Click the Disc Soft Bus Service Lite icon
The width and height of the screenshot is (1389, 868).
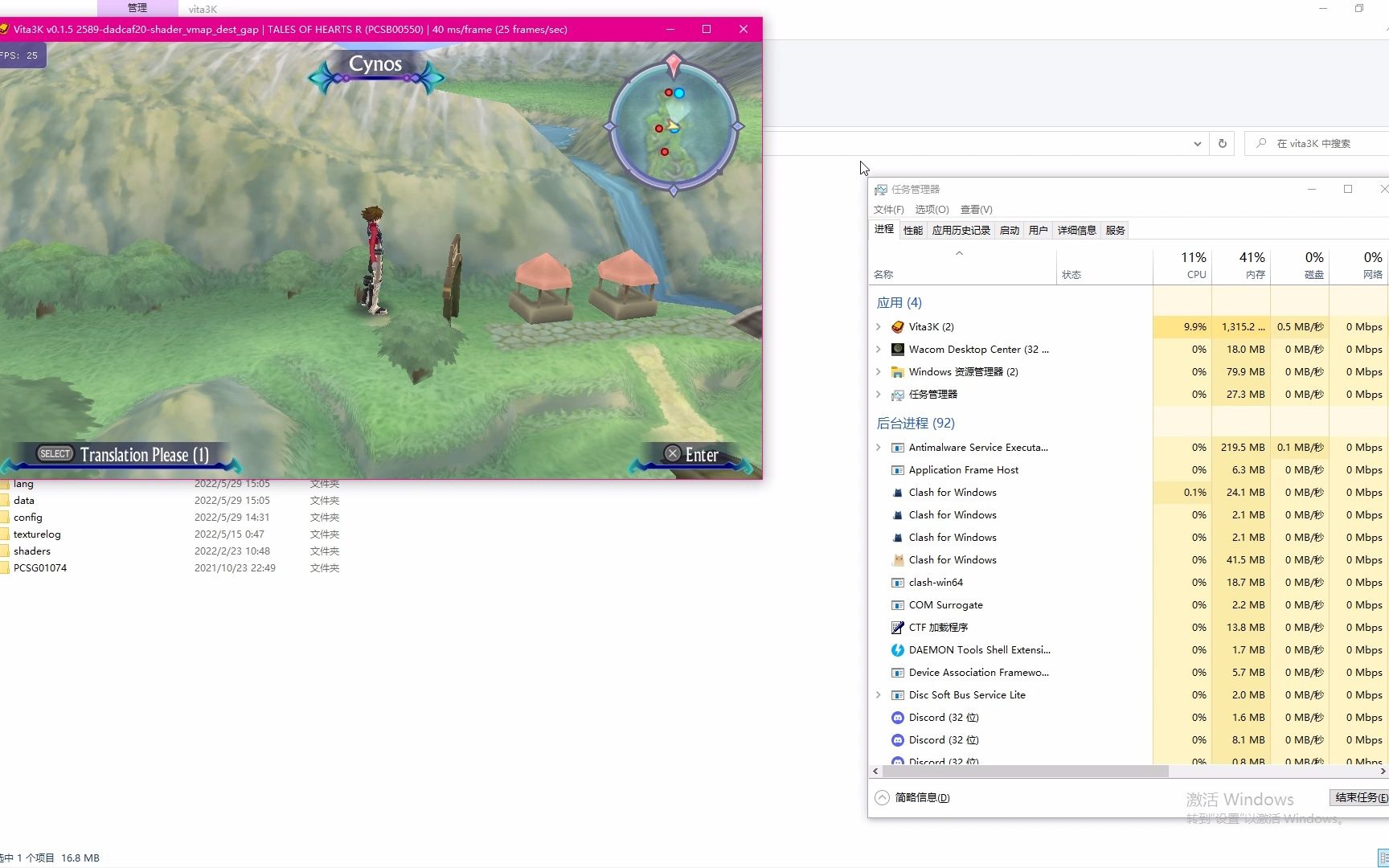click(898, 695)
